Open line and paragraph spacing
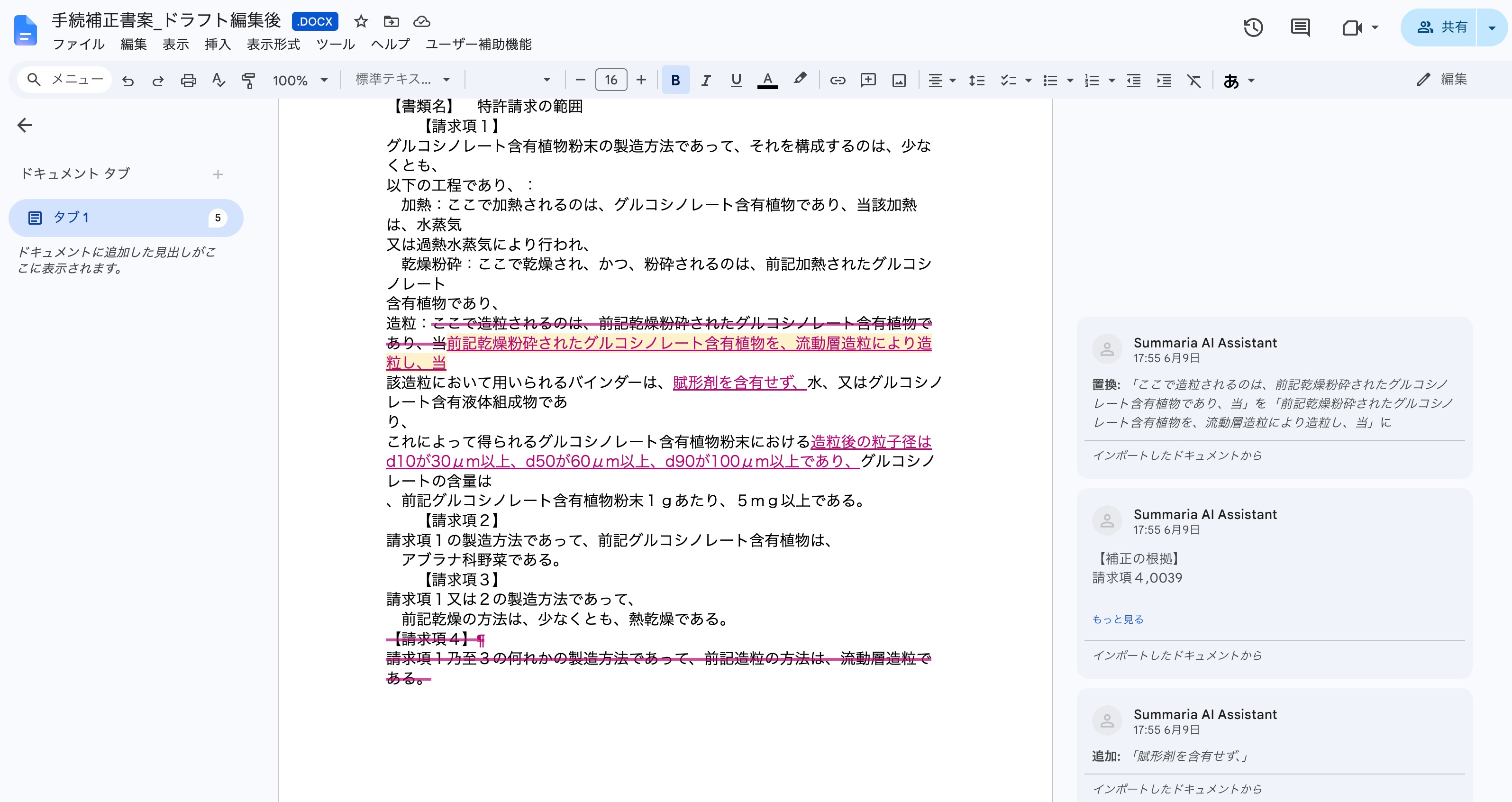 click(977, 81)
